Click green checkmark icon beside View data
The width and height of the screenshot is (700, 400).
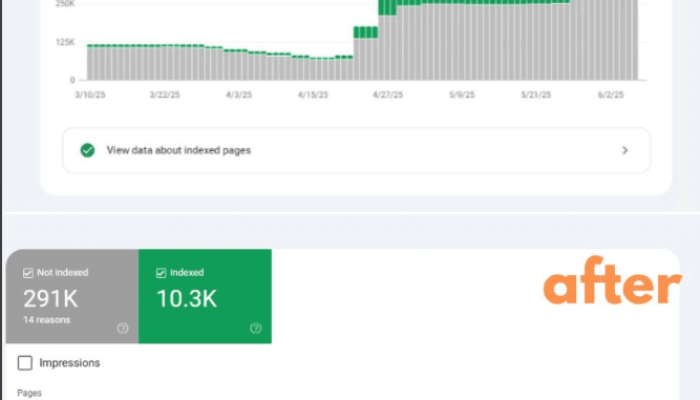[x=88, y=150]
